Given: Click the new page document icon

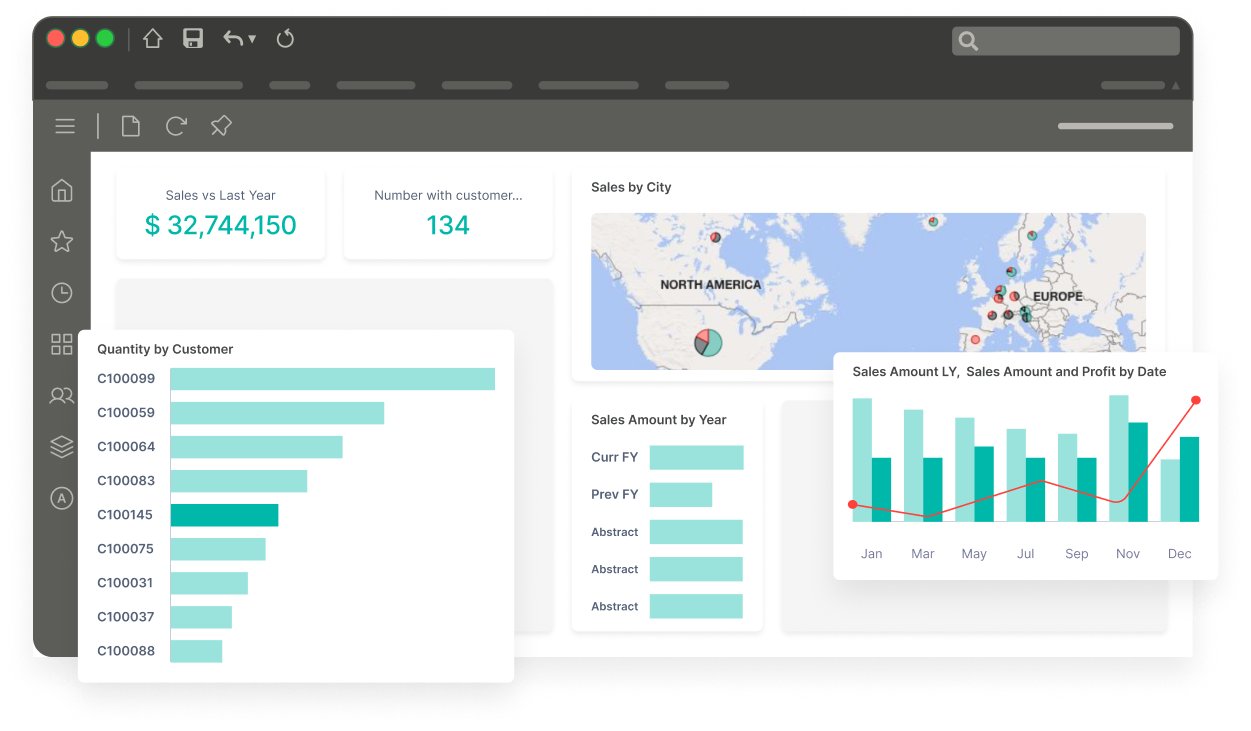Looking at the screenshot, I should 130,126.
